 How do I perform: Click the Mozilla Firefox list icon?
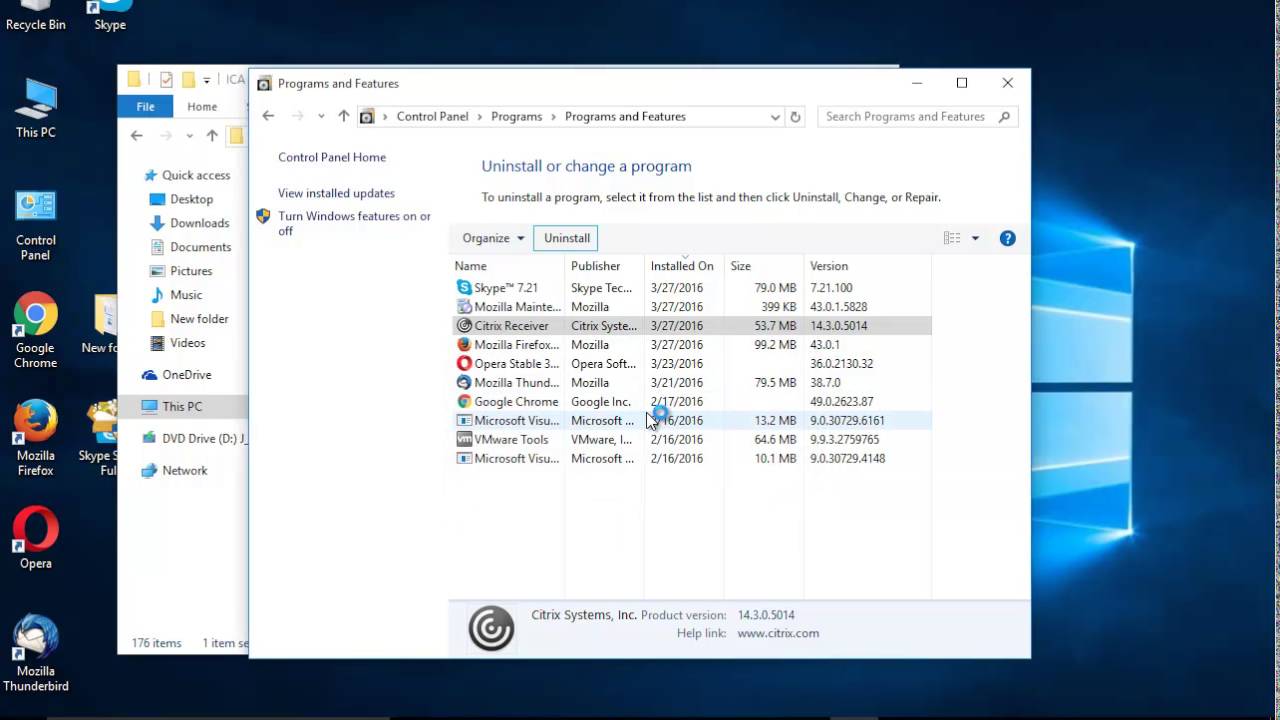(464, 345)
